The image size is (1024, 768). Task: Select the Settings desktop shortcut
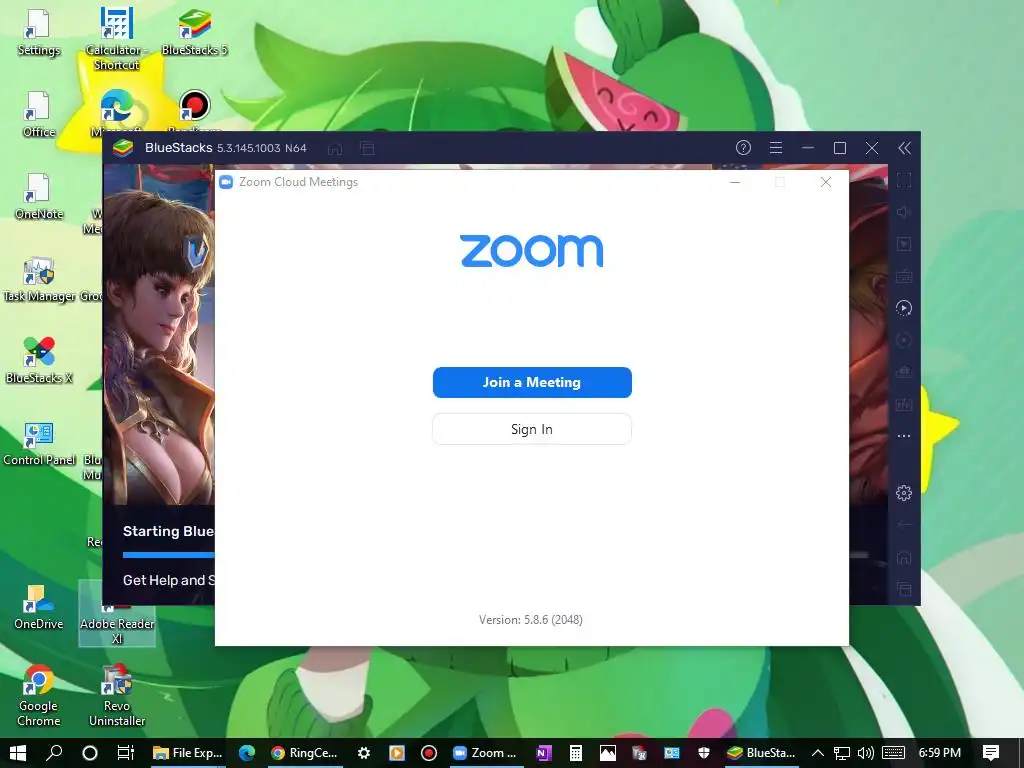39,33
